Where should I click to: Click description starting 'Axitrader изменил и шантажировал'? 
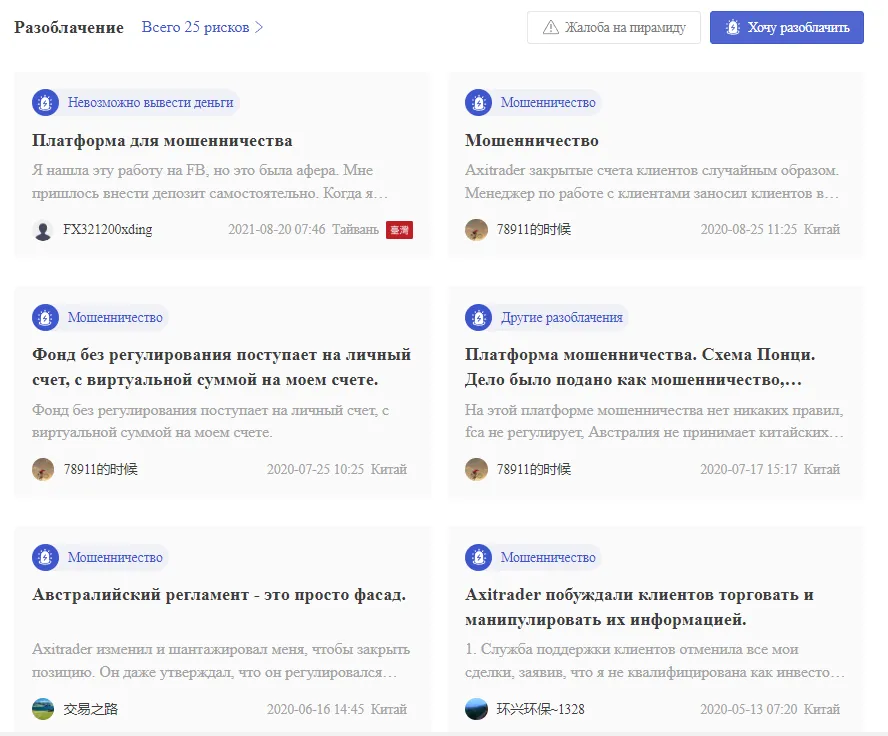click(x=221, y=661)
